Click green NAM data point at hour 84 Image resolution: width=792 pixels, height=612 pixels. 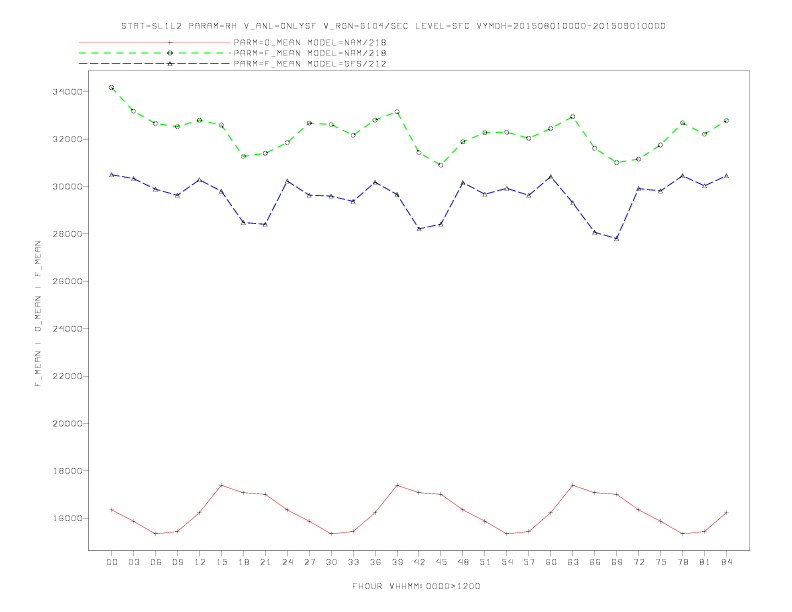pos(727,121)
